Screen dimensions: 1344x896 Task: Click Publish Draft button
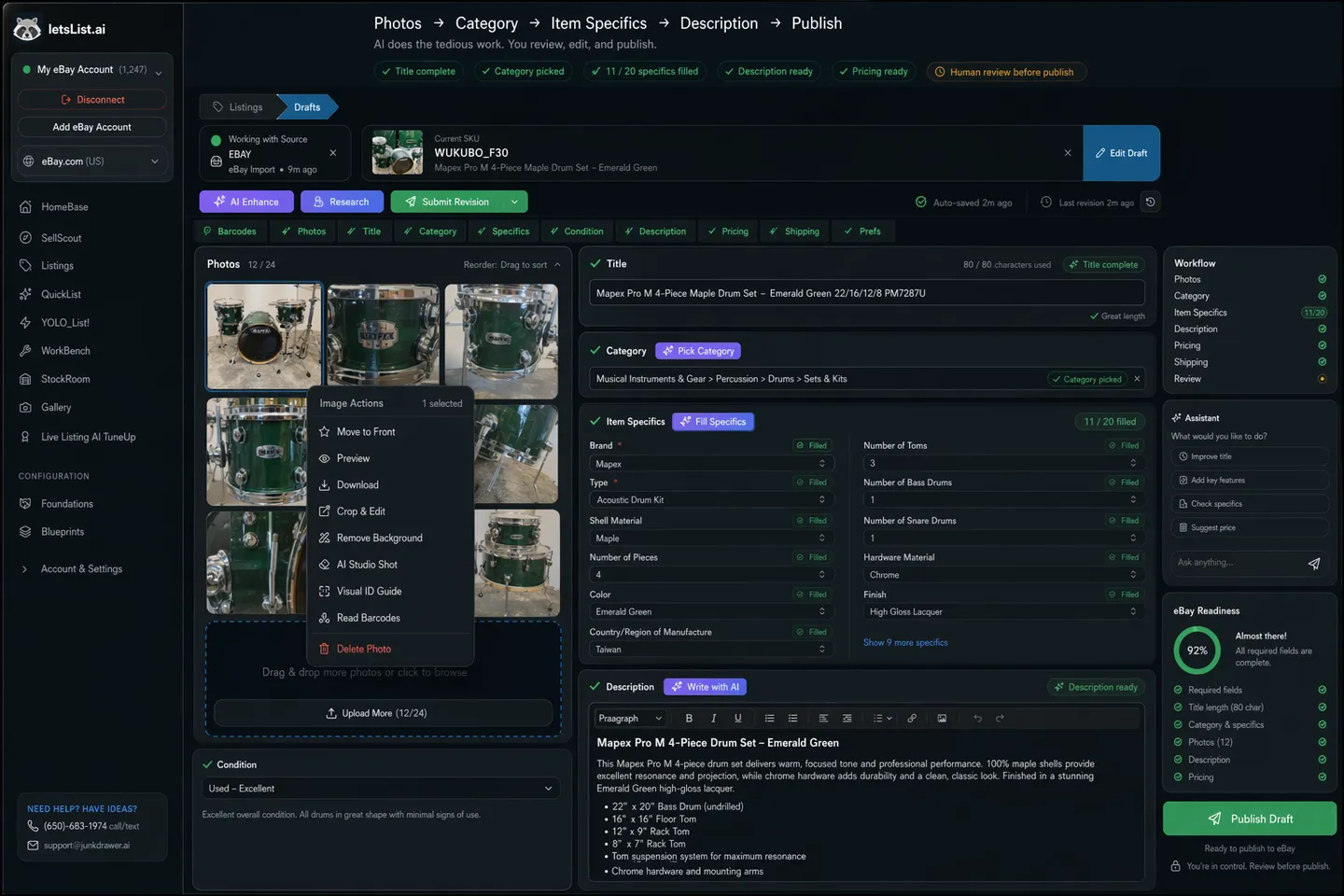[1250, 819]
